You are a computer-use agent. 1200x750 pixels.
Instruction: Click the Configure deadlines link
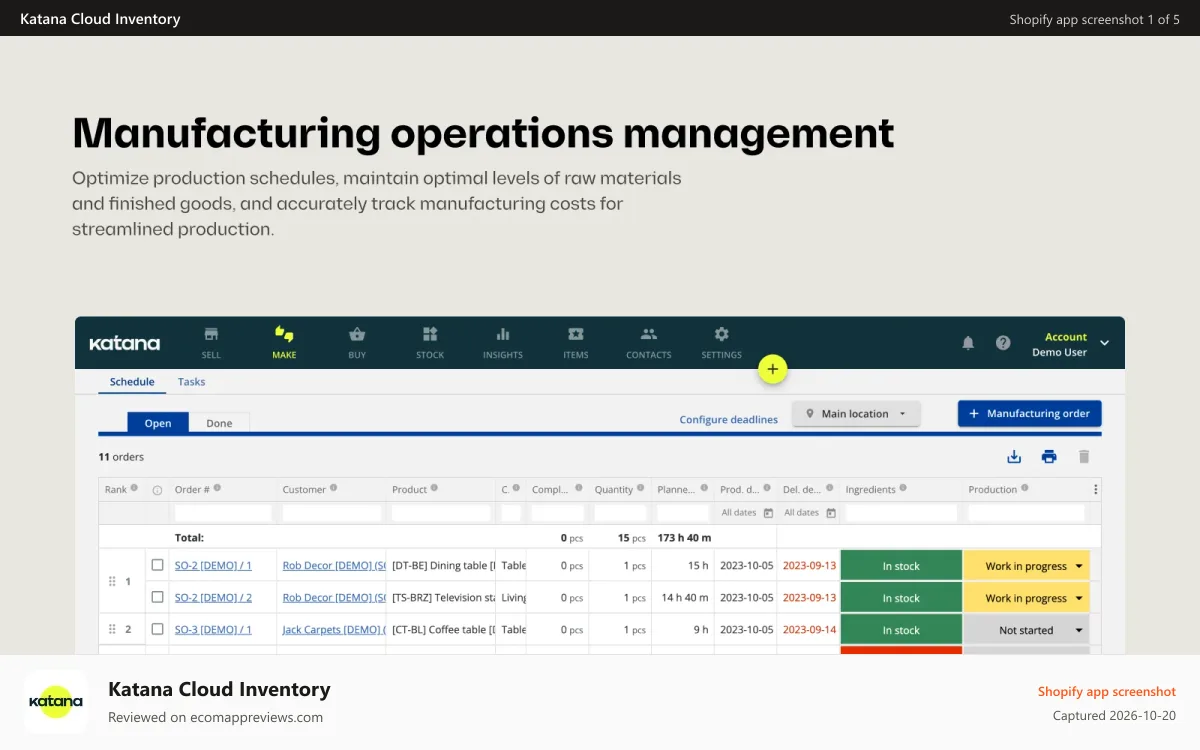(x=729, y=420)
